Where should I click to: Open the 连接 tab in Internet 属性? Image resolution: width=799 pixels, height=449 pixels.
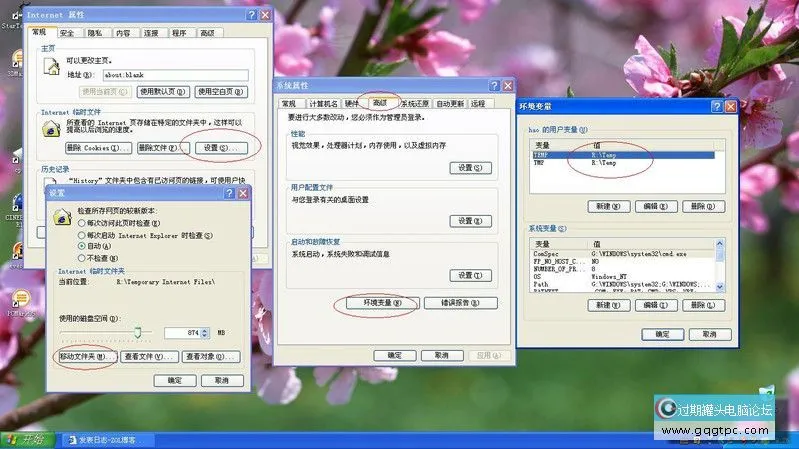(x=151, y=33)
